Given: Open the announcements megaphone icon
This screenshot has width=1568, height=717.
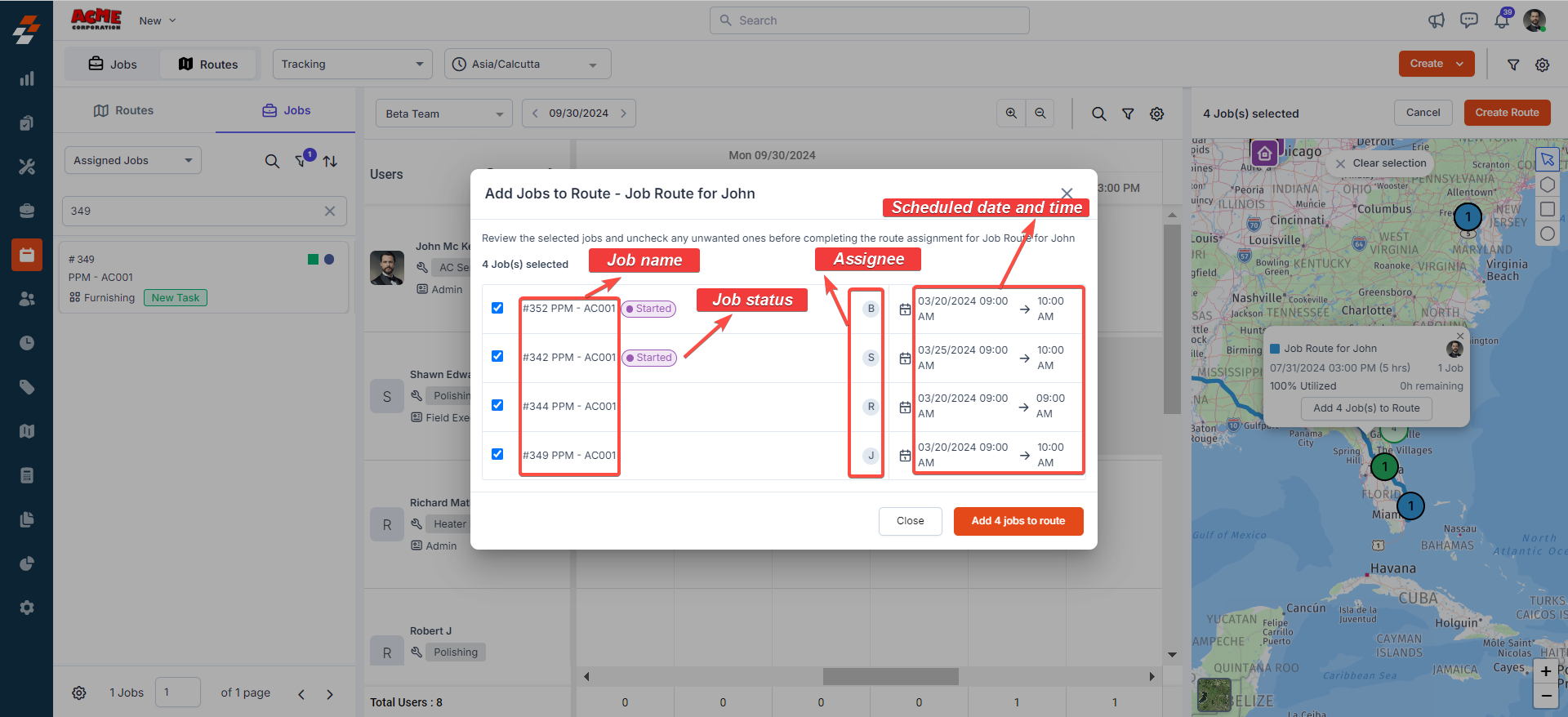Looking at the screenshot, I should [x=1436, y=20].
